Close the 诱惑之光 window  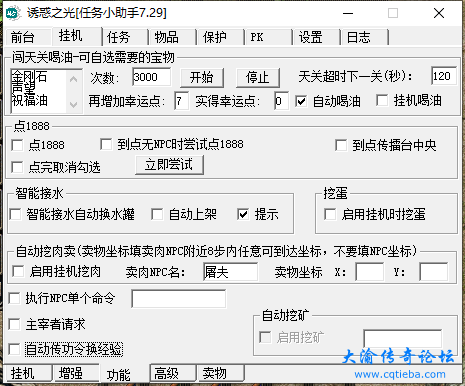coord(439,13)
